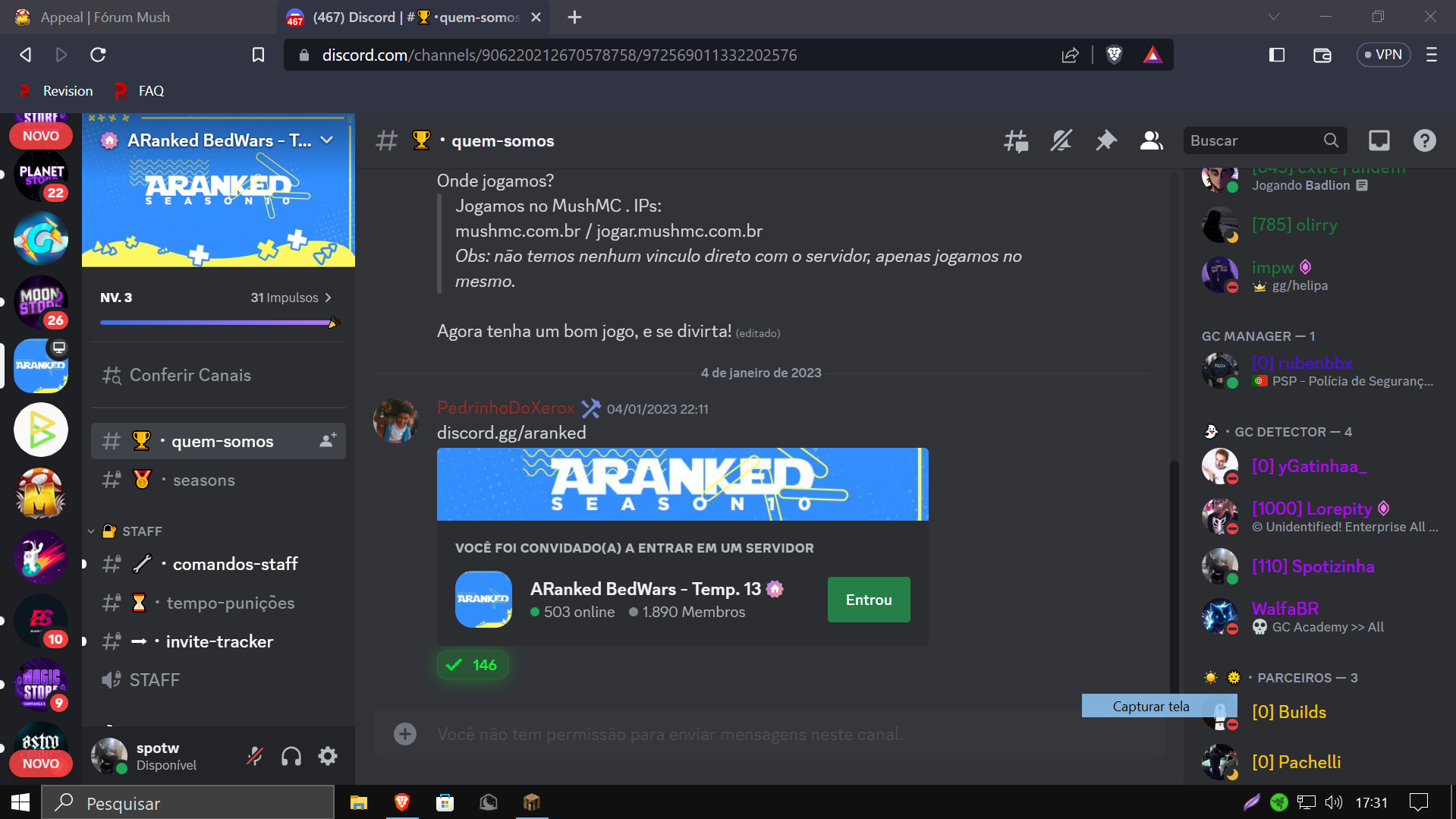Toggle browser sidebar panel
Image resolution: width=1456 pixels, height=819 pixels.
(x=1276, y=55)
